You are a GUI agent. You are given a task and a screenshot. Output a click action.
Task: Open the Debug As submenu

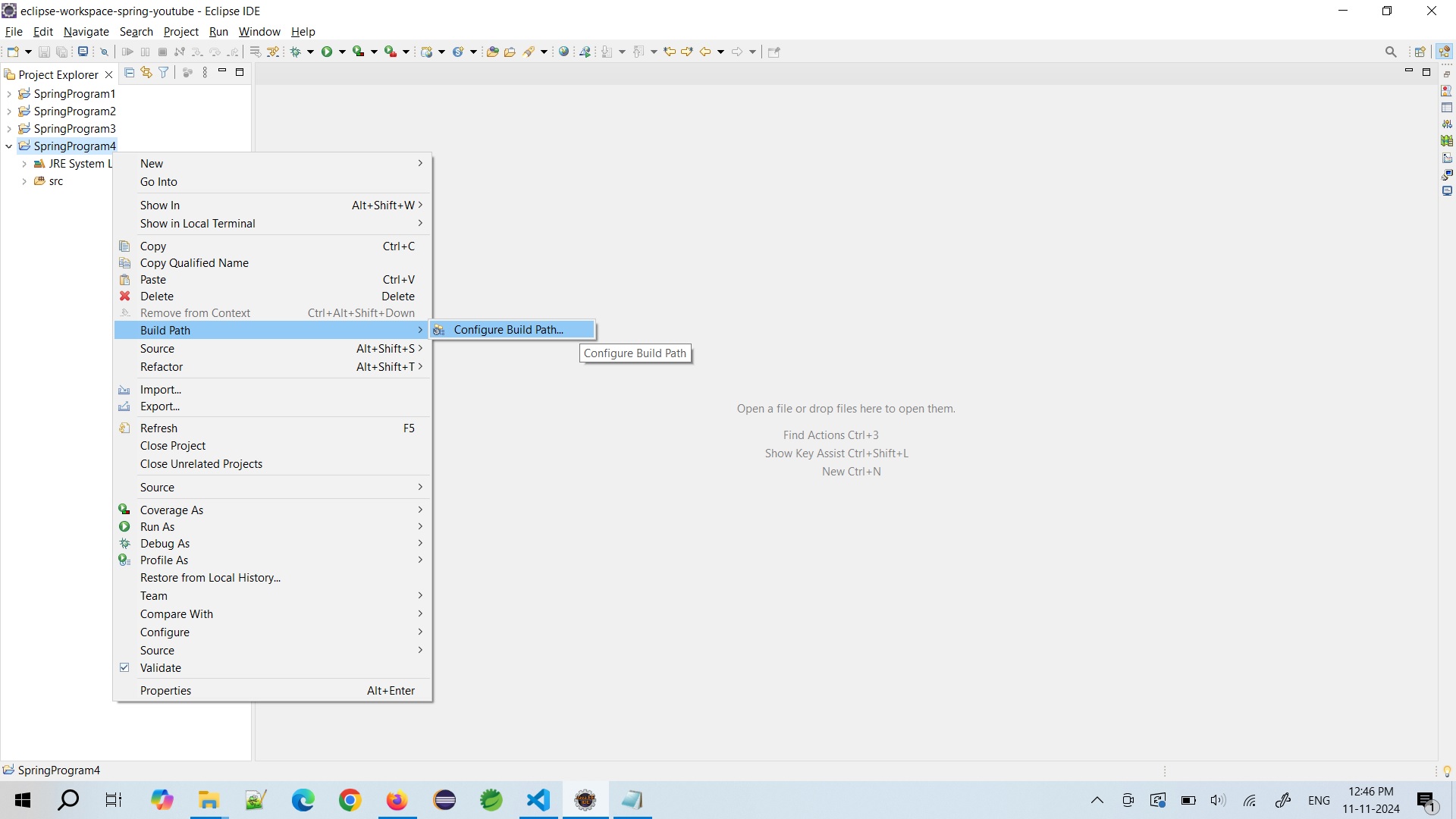[x=273, y=544]
